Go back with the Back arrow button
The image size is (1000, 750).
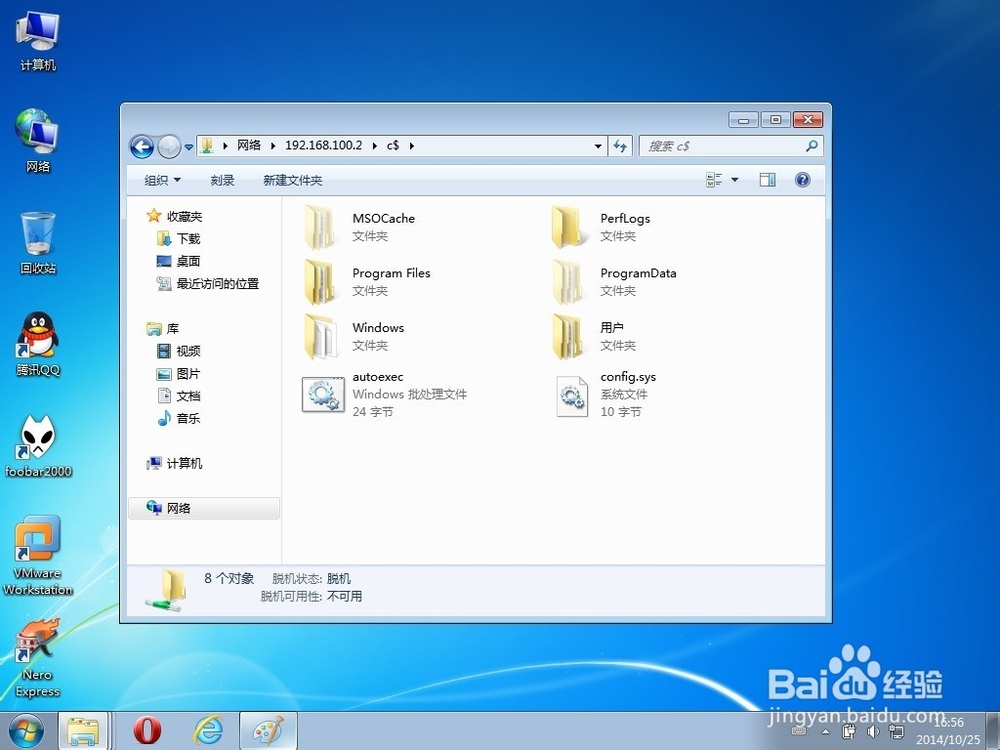pyautogui.click(x=142, y=147)
